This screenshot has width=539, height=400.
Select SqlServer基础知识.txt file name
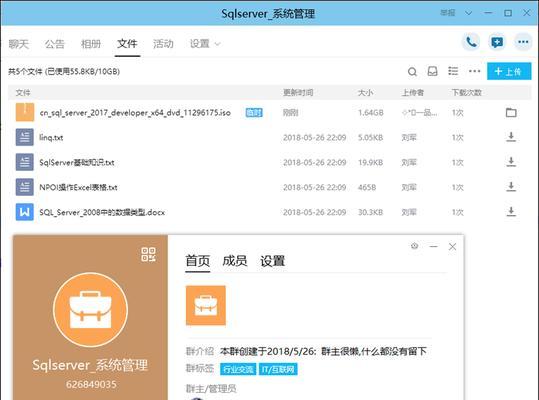[x=77, y=162]
